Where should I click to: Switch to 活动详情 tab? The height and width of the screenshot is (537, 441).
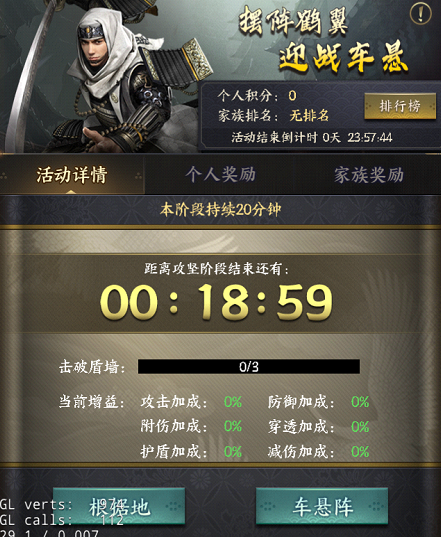(x=72, y=175)
